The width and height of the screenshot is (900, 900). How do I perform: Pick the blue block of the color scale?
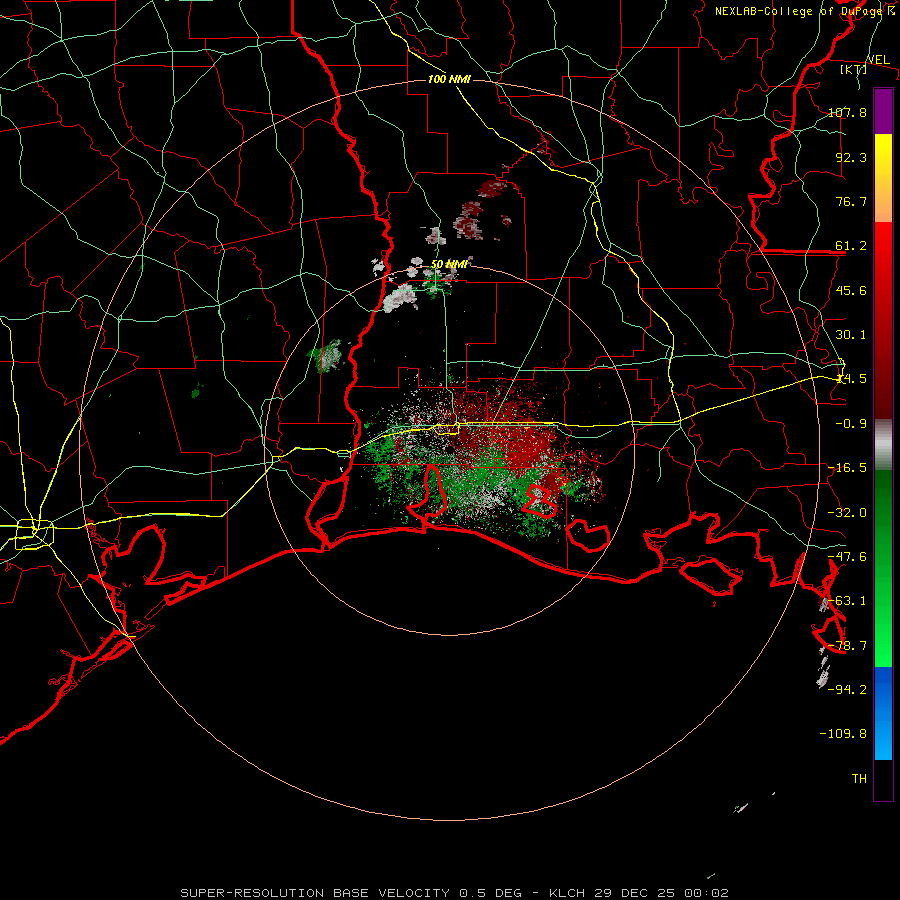[883, 713]
